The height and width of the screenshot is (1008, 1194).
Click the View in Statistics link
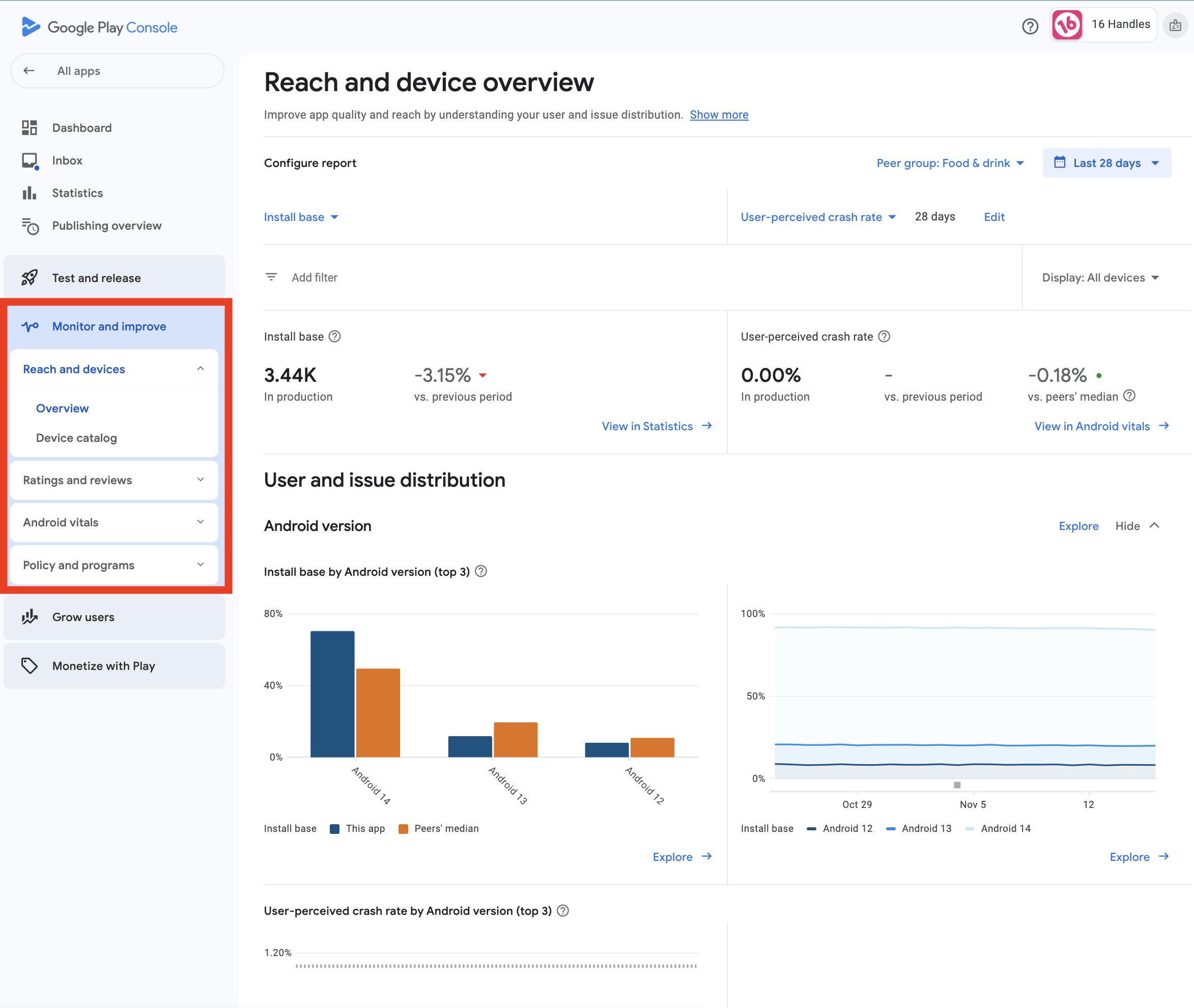[x=647, y=426]
